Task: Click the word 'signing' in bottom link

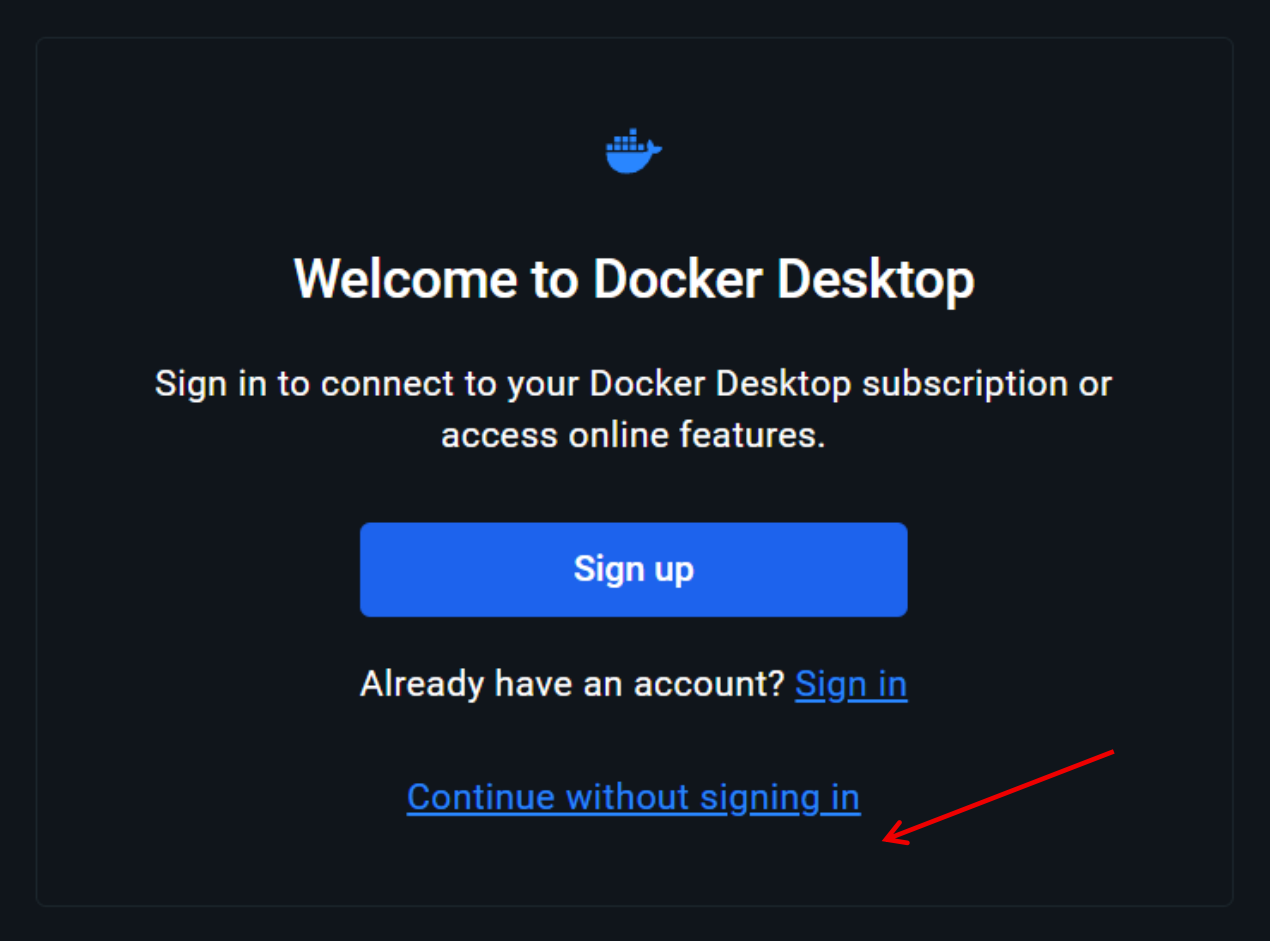Action: [760, 798]
